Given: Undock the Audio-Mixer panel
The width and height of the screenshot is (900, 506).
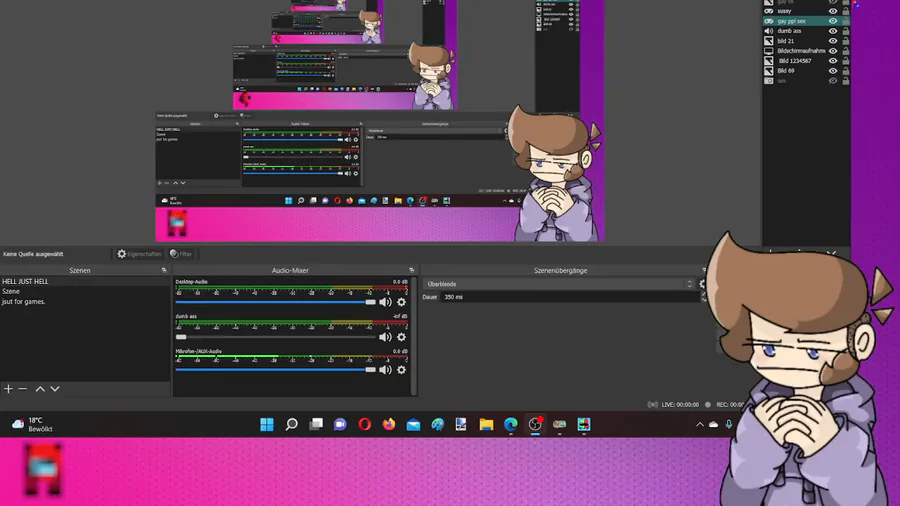Looking at the screenshot, I should 412,270.
